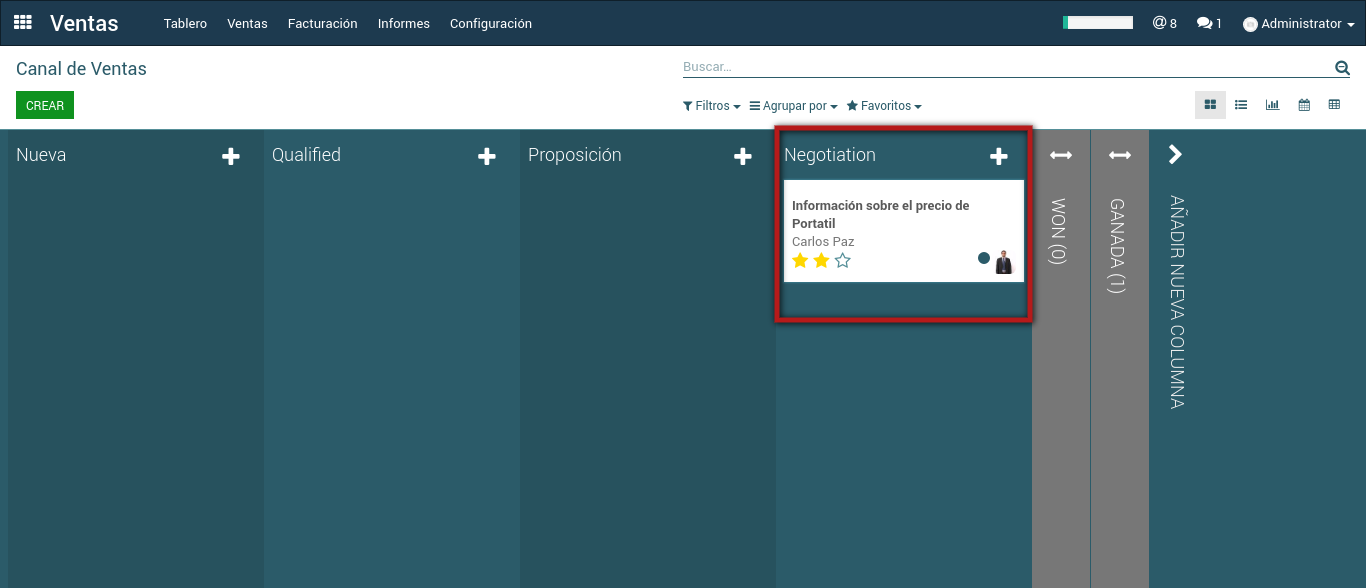Expand the Favoritos dropdown
The height and width of the screenshot is (588, 1366).
pos(884,106)
